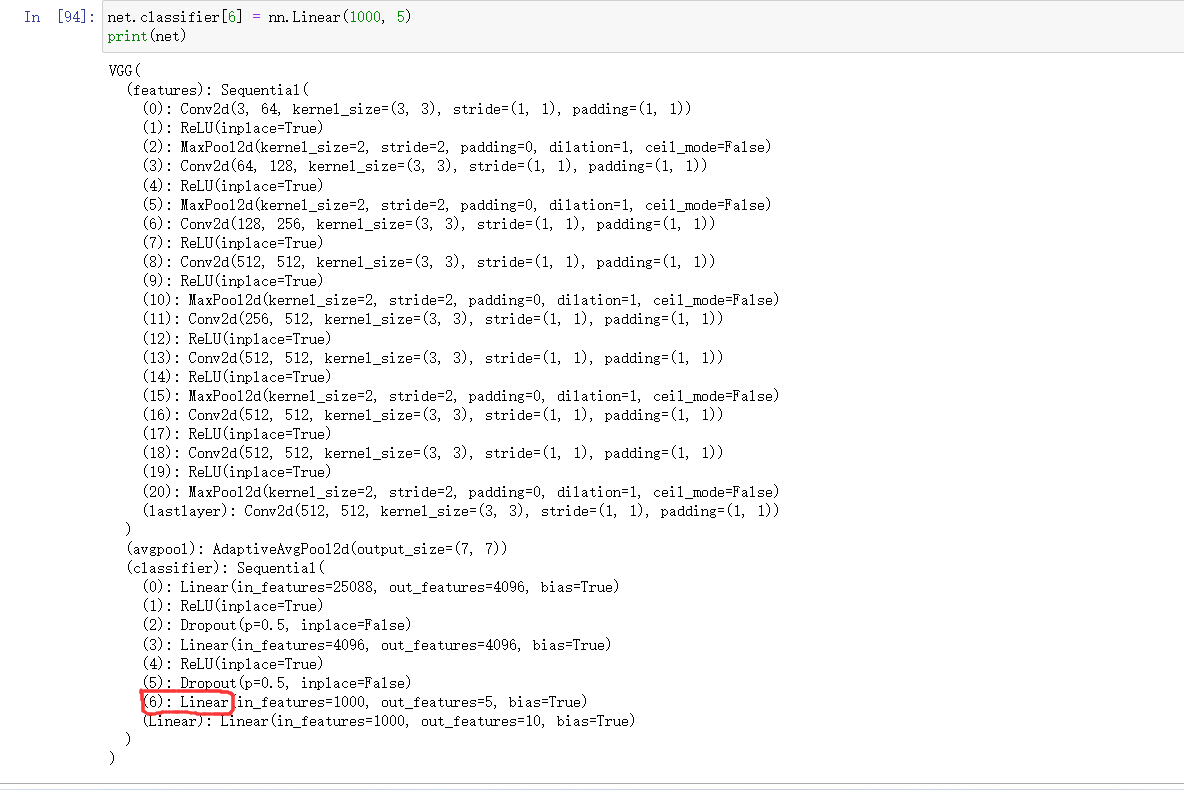Click the '(13): Conv2d(512, 512' line
This screenshot has width=1184, height=790.
433,358
